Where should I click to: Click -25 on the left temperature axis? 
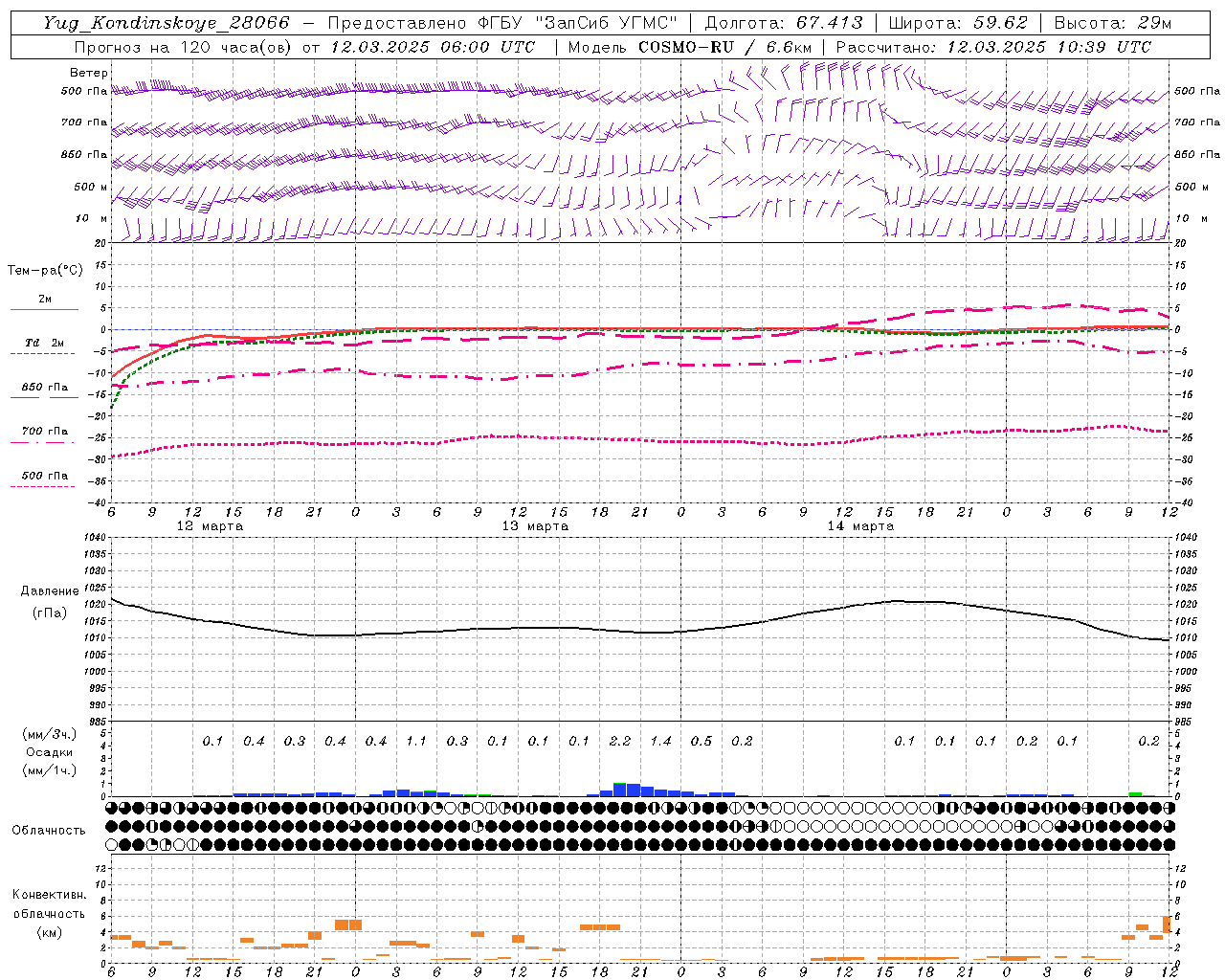click(x=98, y=437)
